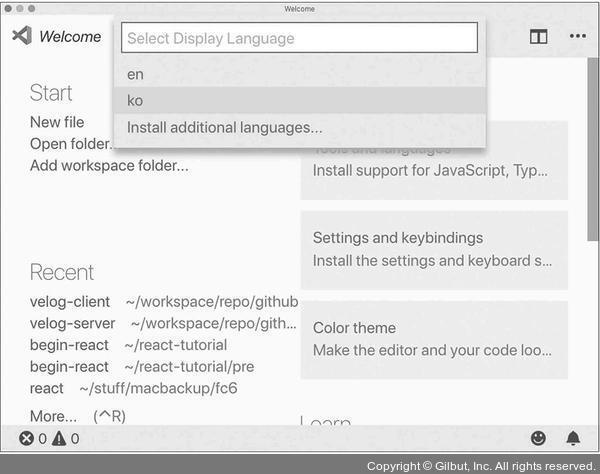Open the more actions ellipsis menu
This screenshot has height=474, width=600.
click(577, 36)
